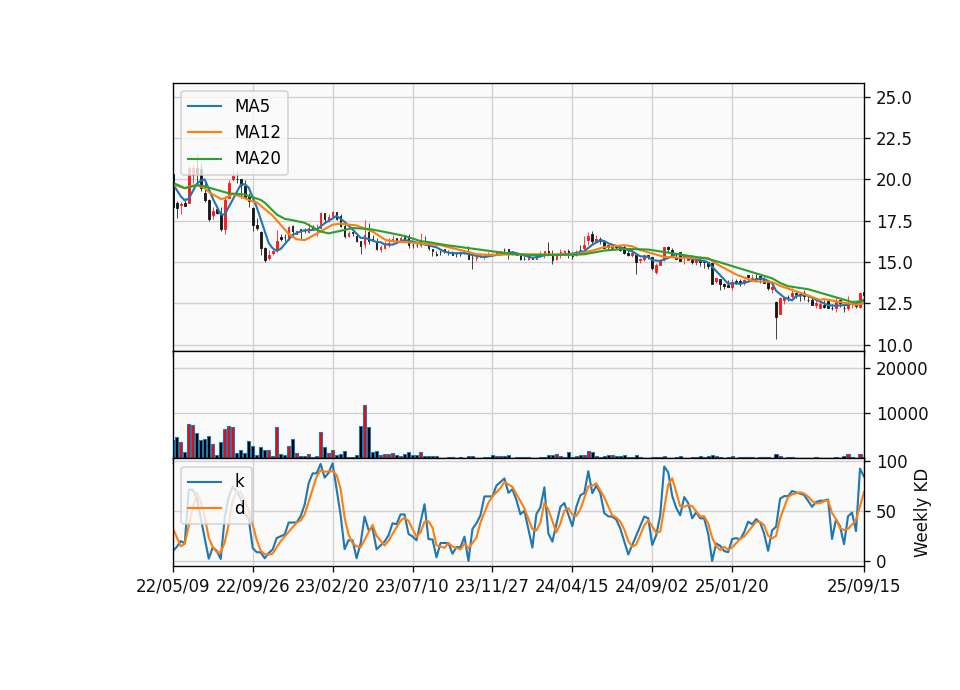Click the 22.5 price axis tick
The width and height of the screenshot is (960, 690).
(894, 139)
